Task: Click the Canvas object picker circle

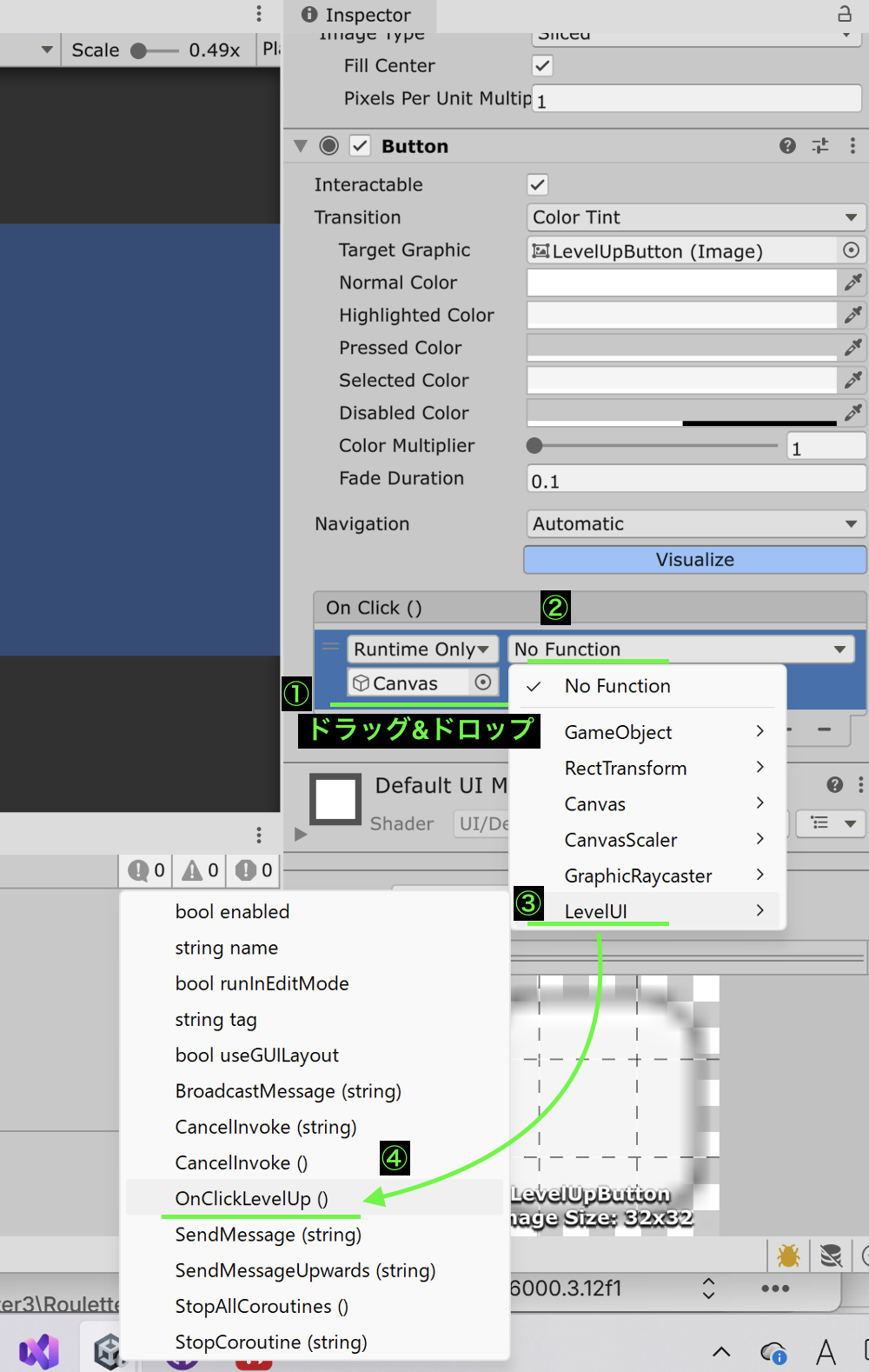Action: 483,683
